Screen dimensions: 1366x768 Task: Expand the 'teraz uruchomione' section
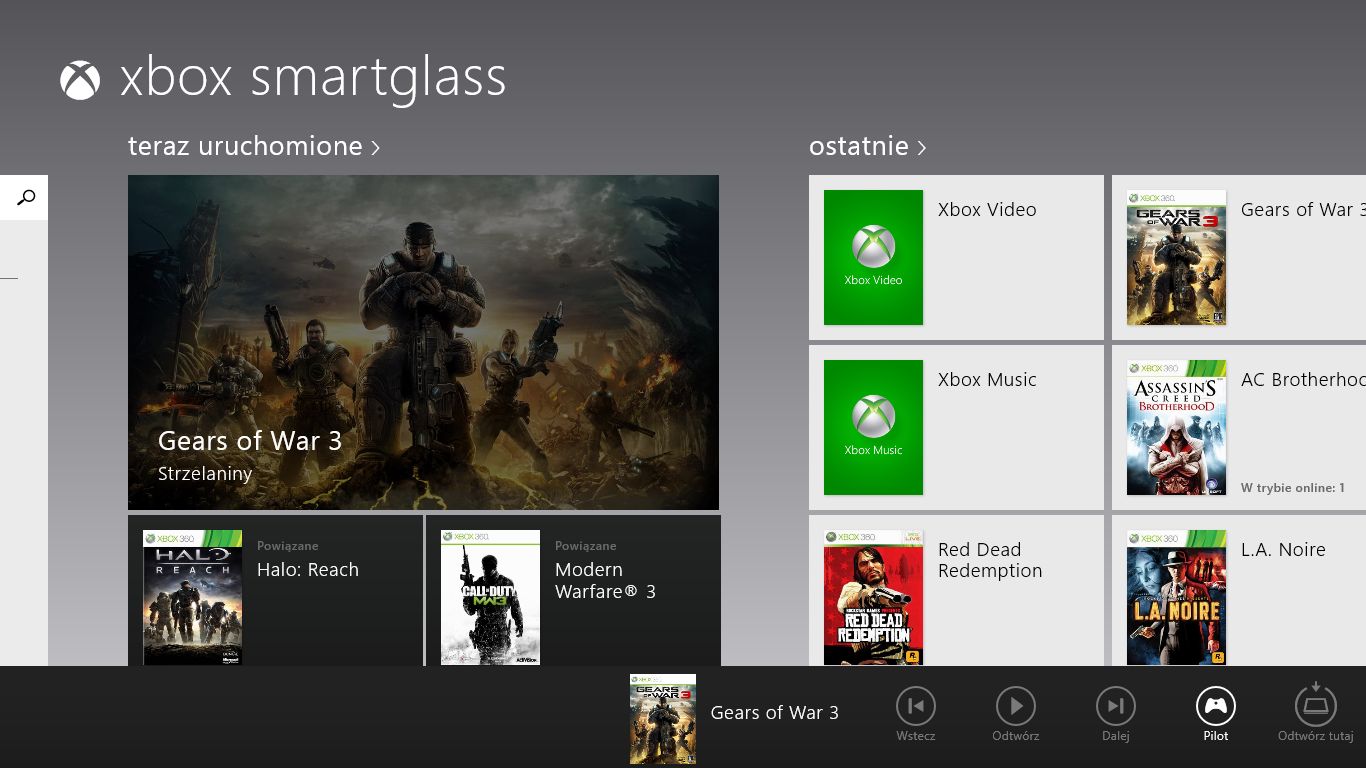click(x=254, y=146)
